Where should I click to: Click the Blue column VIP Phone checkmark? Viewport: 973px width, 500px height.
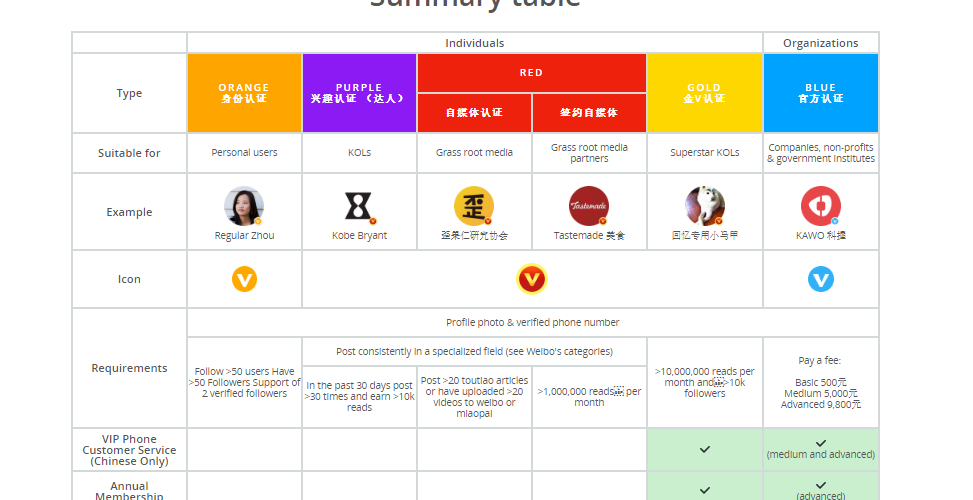(821, 443)
